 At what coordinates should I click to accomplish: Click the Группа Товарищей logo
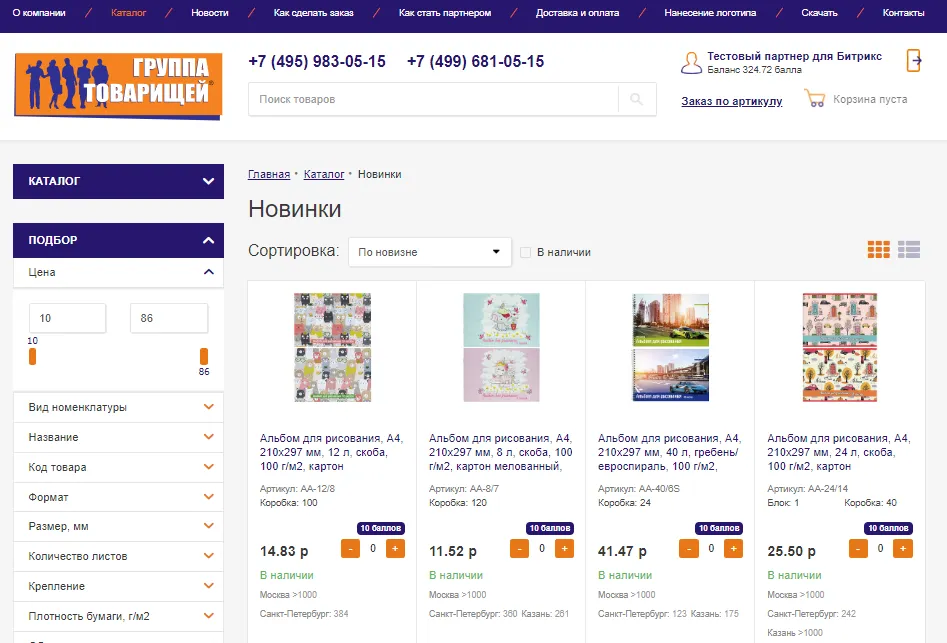[118, 85]
